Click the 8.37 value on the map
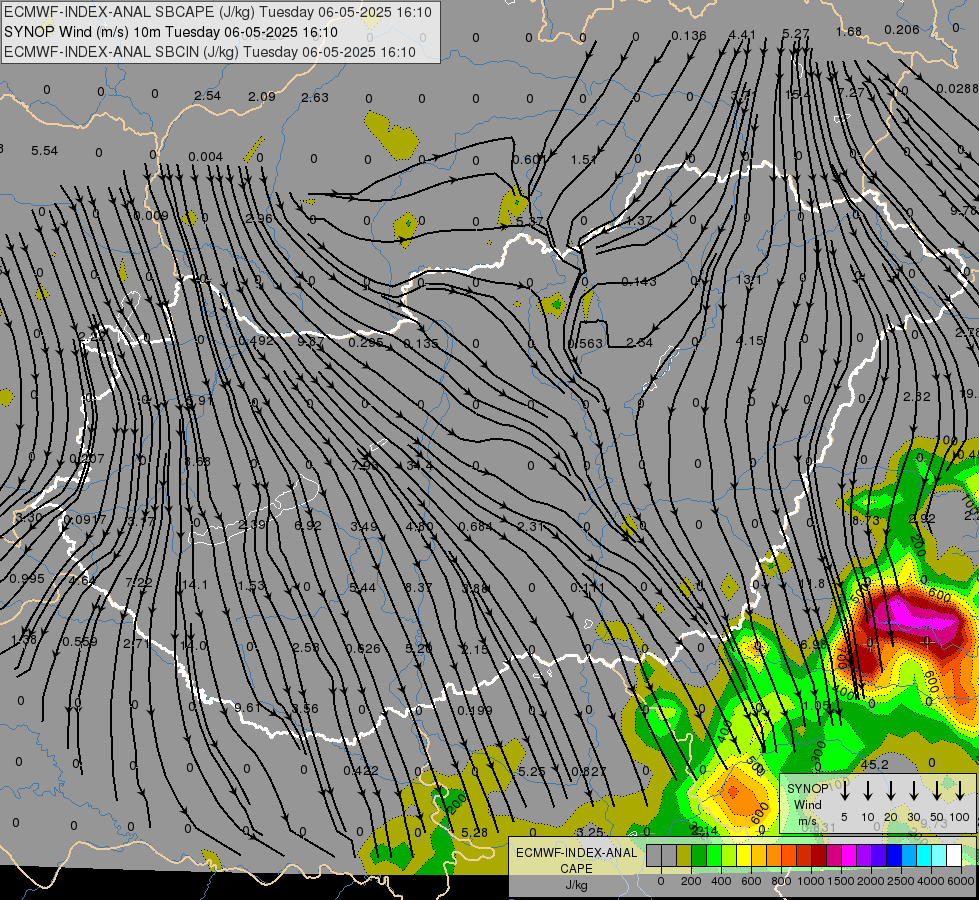979x900 pixels. (418, 586)
